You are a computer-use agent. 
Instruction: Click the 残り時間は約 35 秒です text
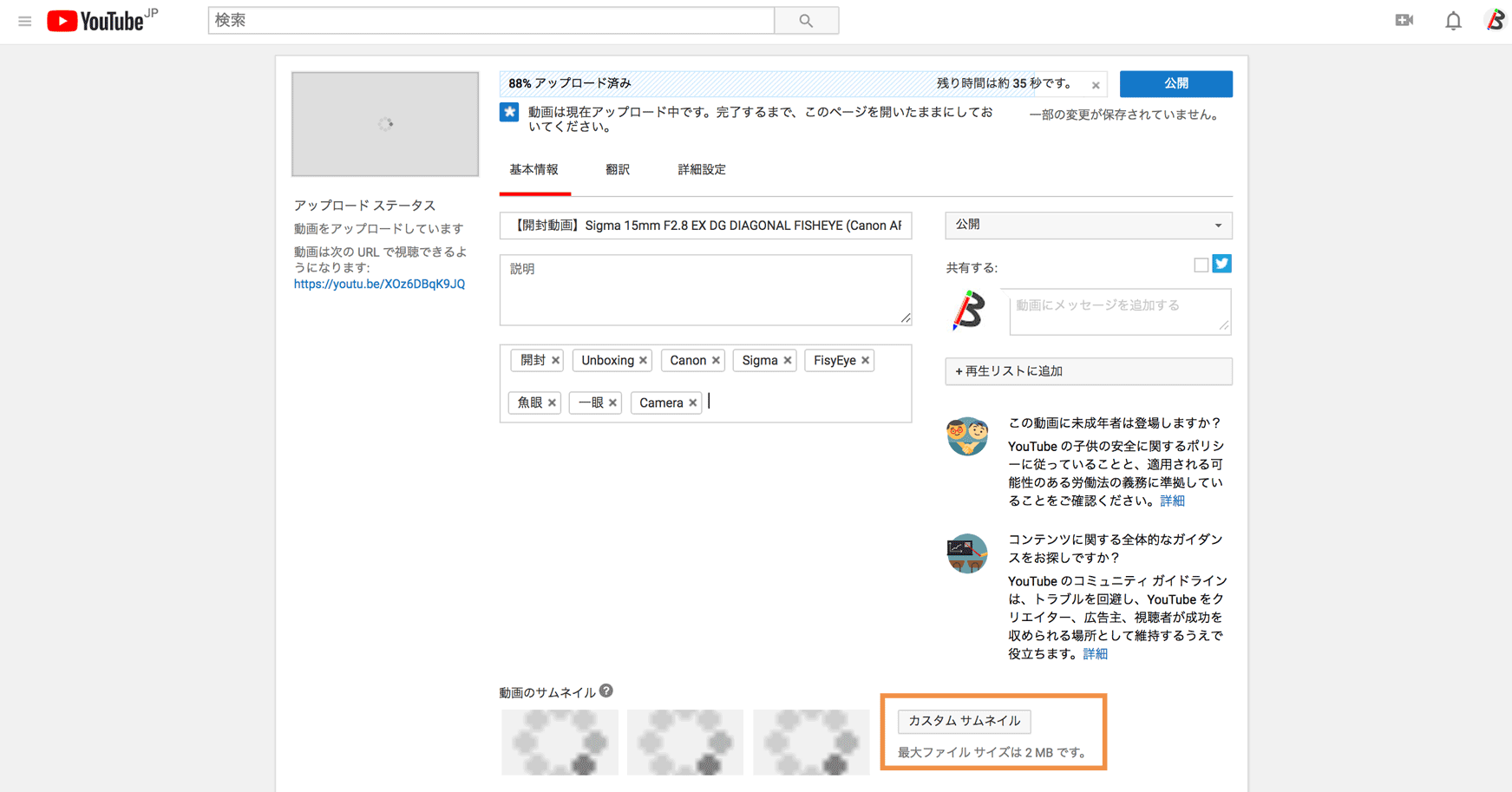tap(1005, 83)
